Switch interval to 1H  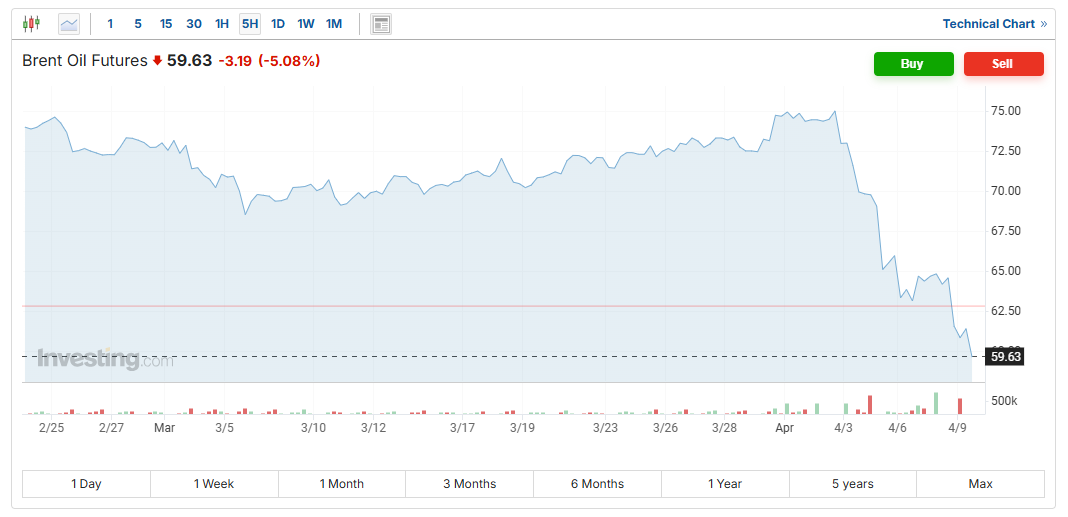tap(222, 24)
